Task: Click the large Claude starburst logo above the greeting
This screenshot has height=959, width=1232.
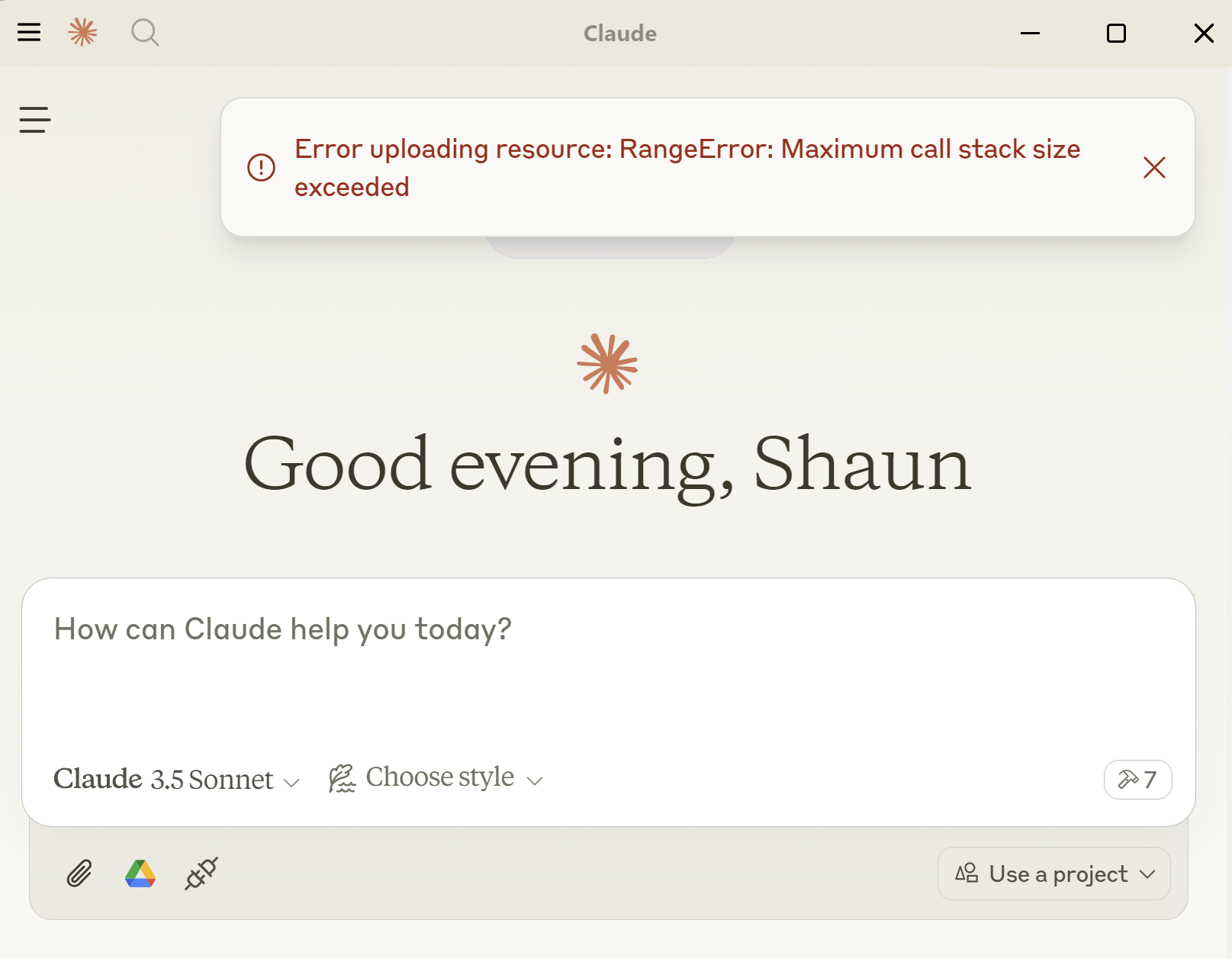Action: click(x=607, y=364)
